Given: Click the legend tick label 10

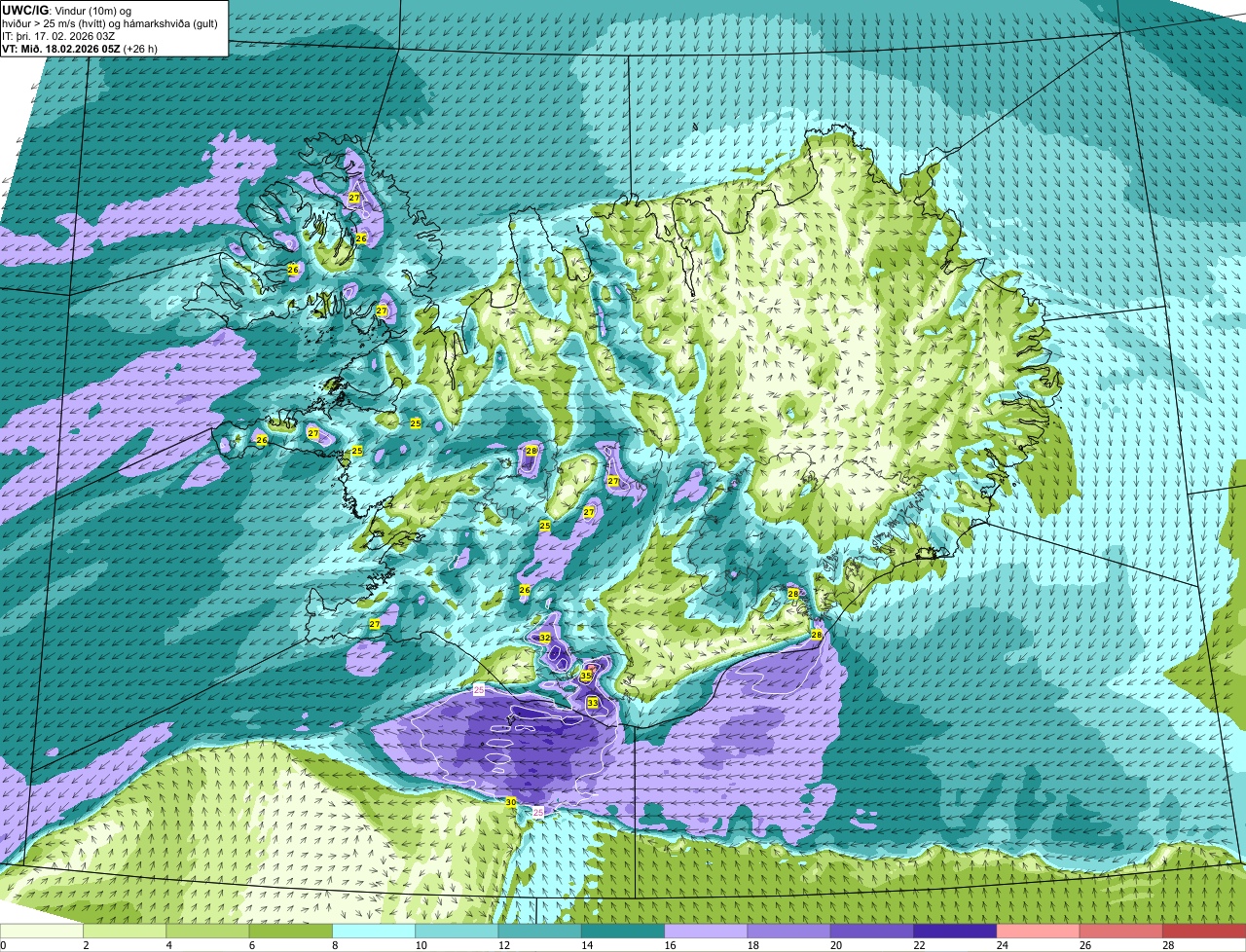Looking at the screenshot, I should (x=421, y=945).
